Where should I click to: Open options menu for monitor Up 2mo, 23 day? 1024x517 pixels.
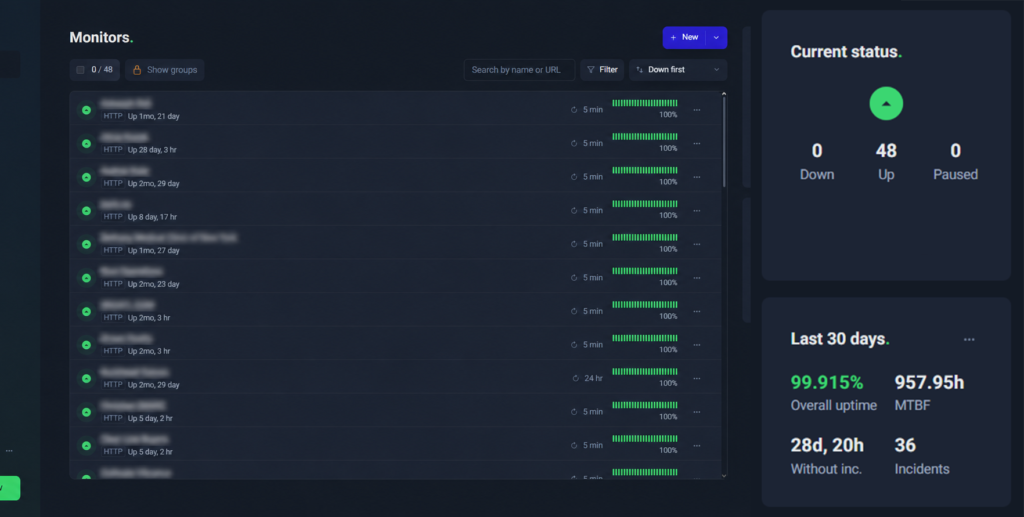(697, 278)
